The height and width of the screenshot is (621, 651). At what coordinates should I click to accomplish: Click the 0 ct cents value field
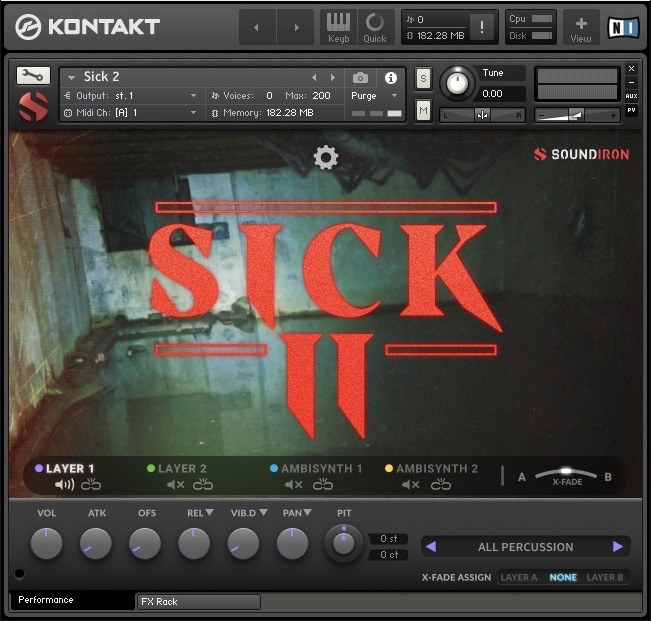[389, 555]
